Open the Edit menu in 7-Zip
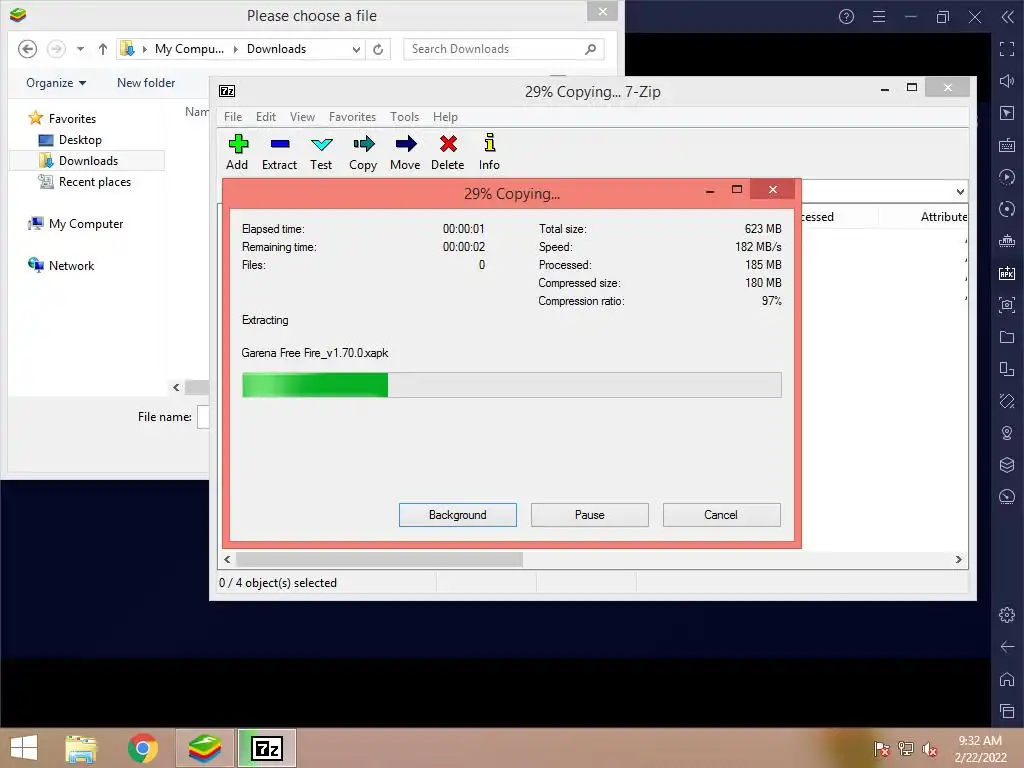This screenshot has height=768, width=1024. 266,117
